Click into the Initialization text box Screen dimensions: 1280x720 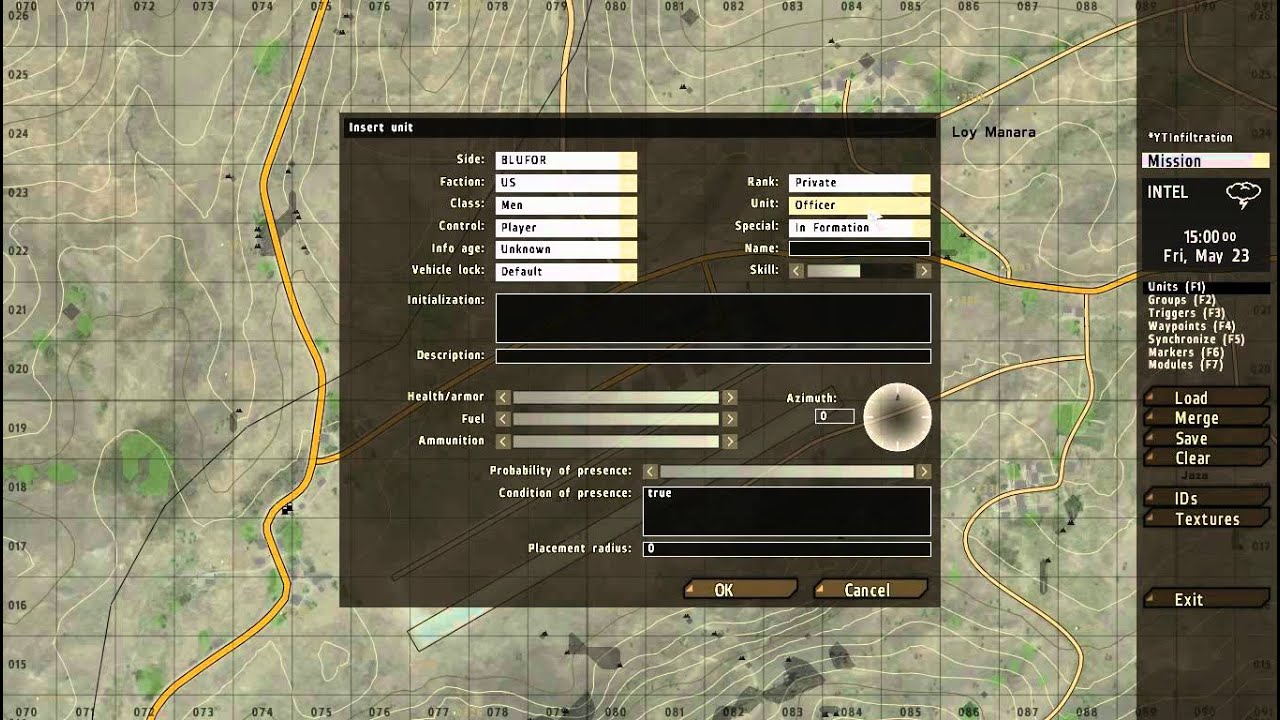(713, 318)
